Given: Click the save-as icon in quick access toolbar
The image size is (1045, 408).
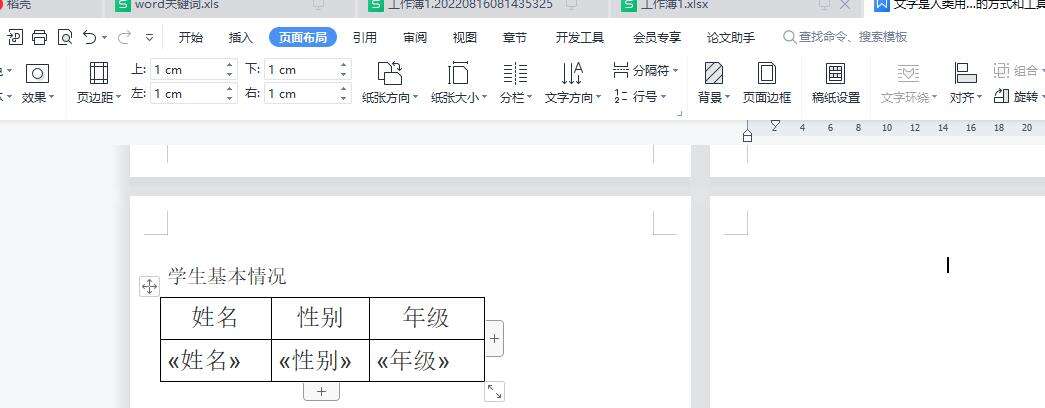Looking at the screenshot, I should click(15, 37).
